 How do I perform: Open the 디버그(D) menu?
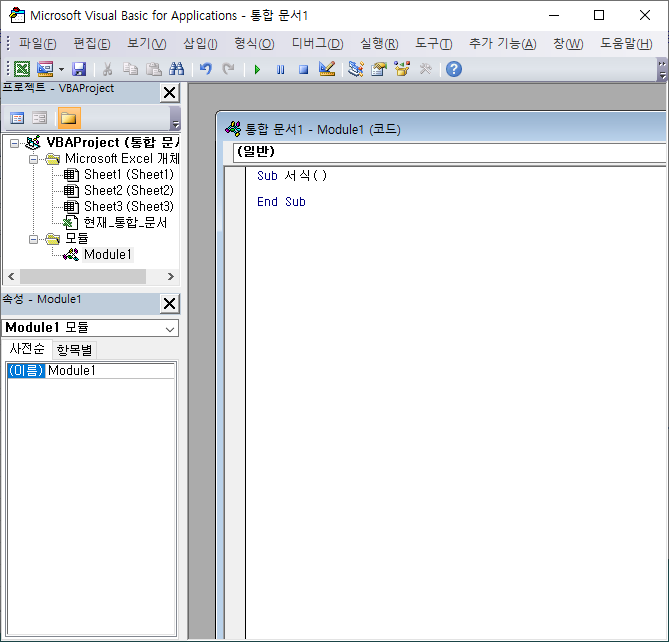click(317, 44)
